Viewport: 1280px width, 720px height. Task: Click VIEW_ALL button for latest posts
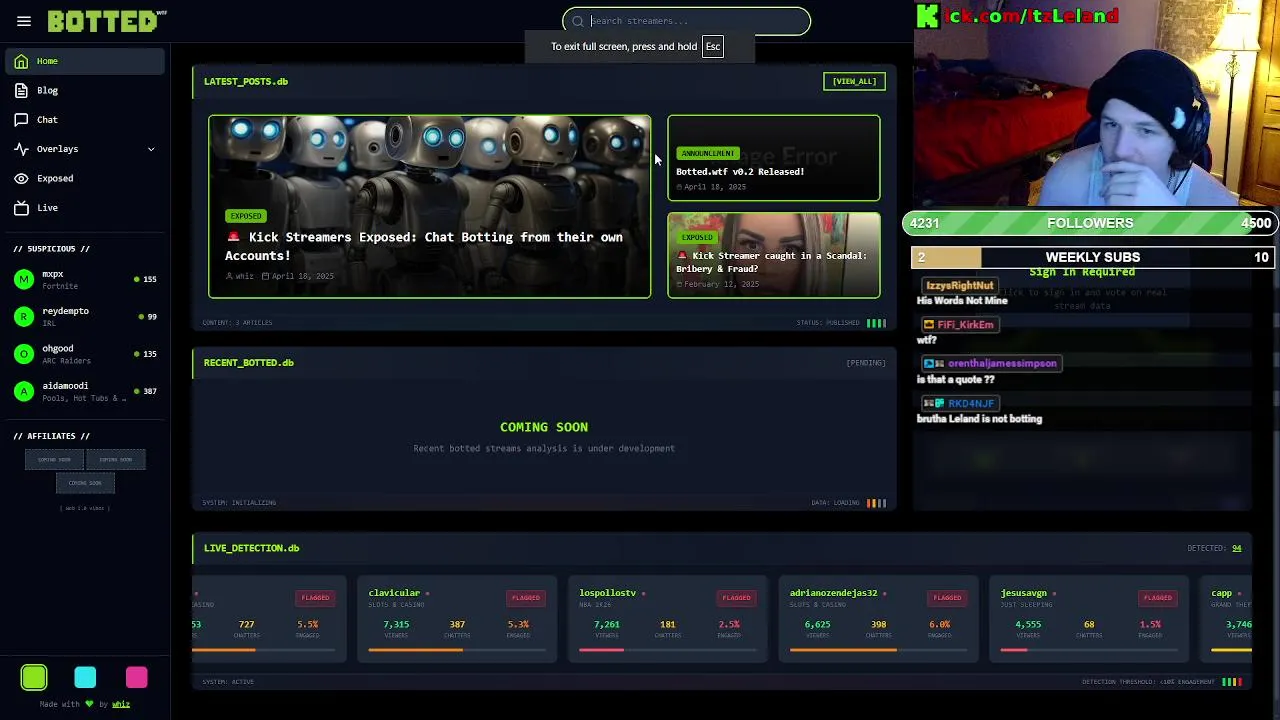point(854,81)
